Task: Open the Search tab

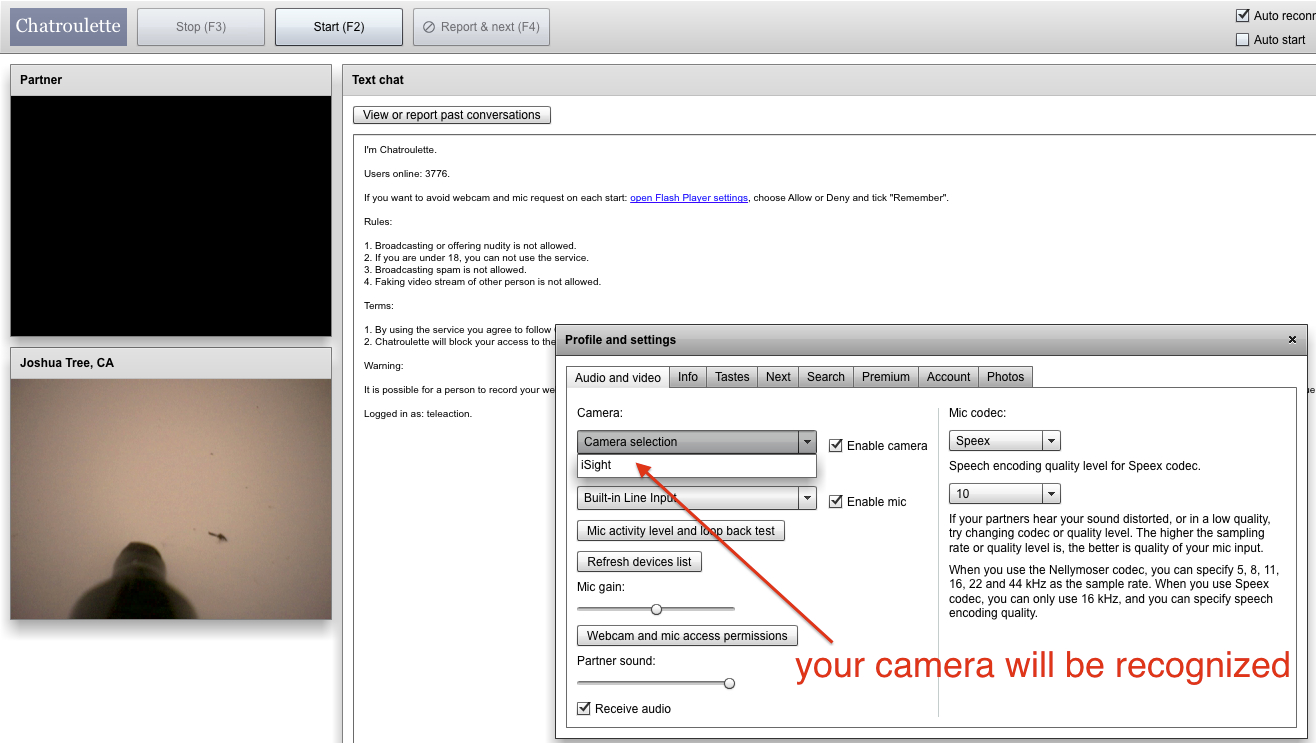Action: coord(826,377)
